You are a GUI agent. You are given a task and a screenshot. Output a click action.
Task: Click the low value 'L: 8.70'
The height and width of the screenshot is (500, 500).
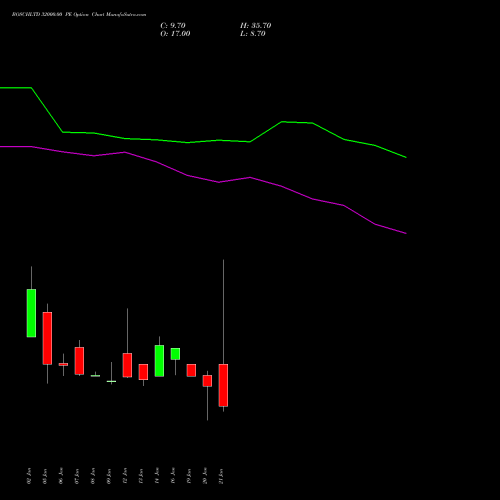pyautogui.click(x=253, y=34)
